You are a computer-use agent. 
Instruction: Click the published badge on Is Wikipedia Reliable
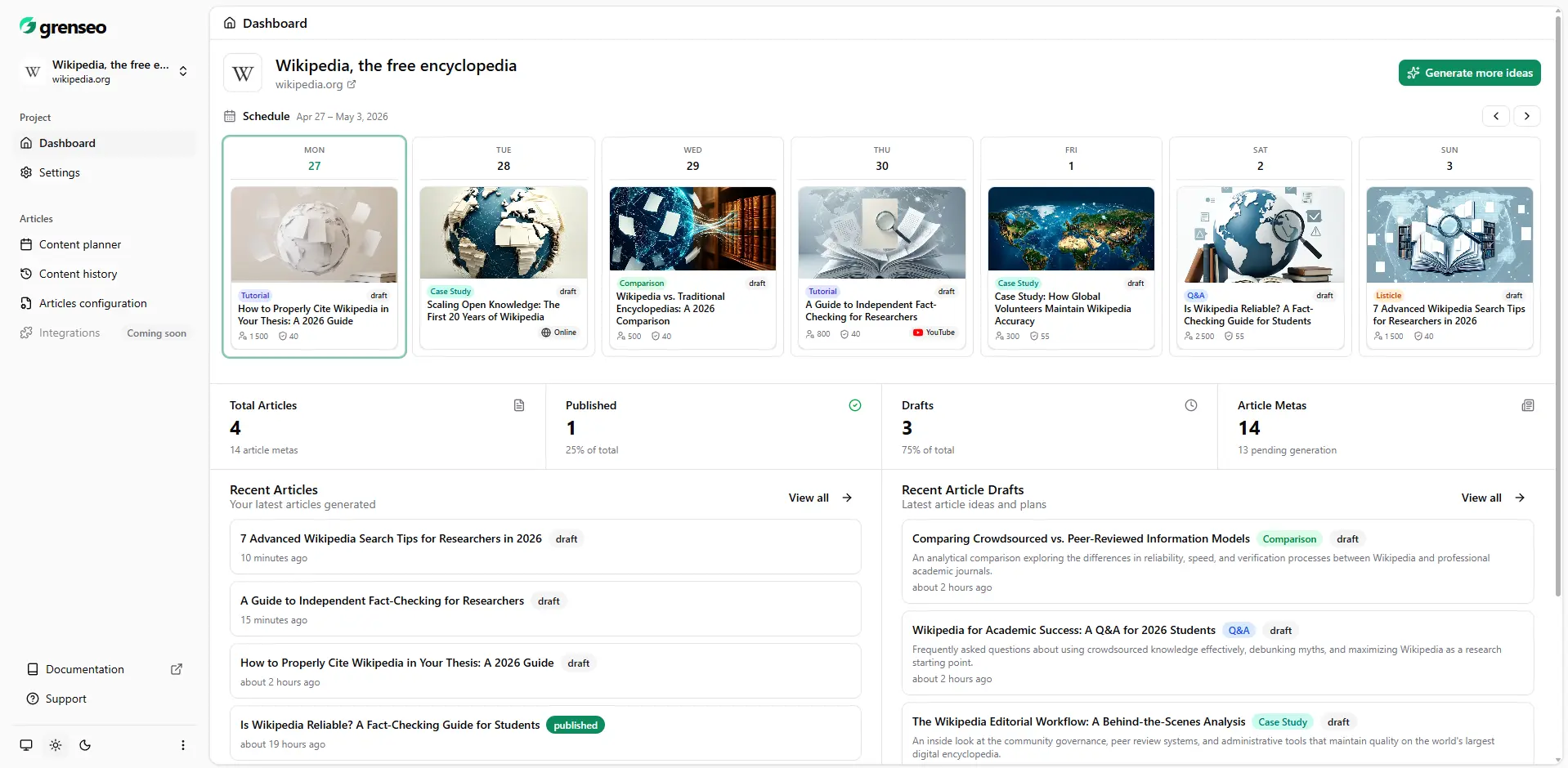coord(576,726)
